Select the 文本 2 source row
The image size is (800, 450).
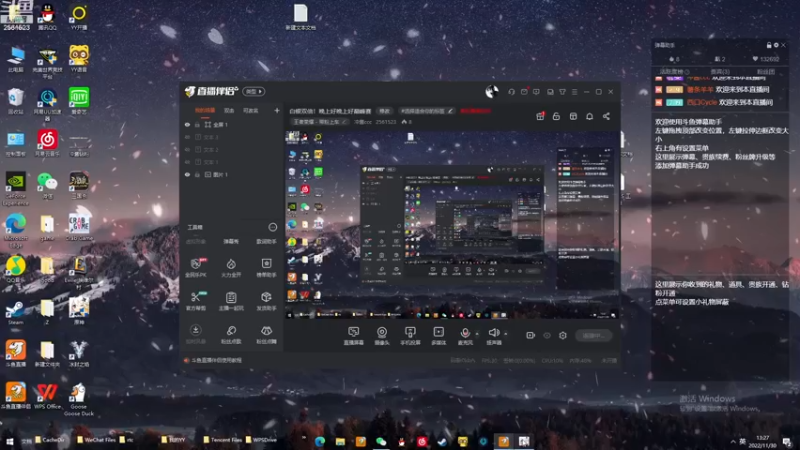click(x=232, y=149)
